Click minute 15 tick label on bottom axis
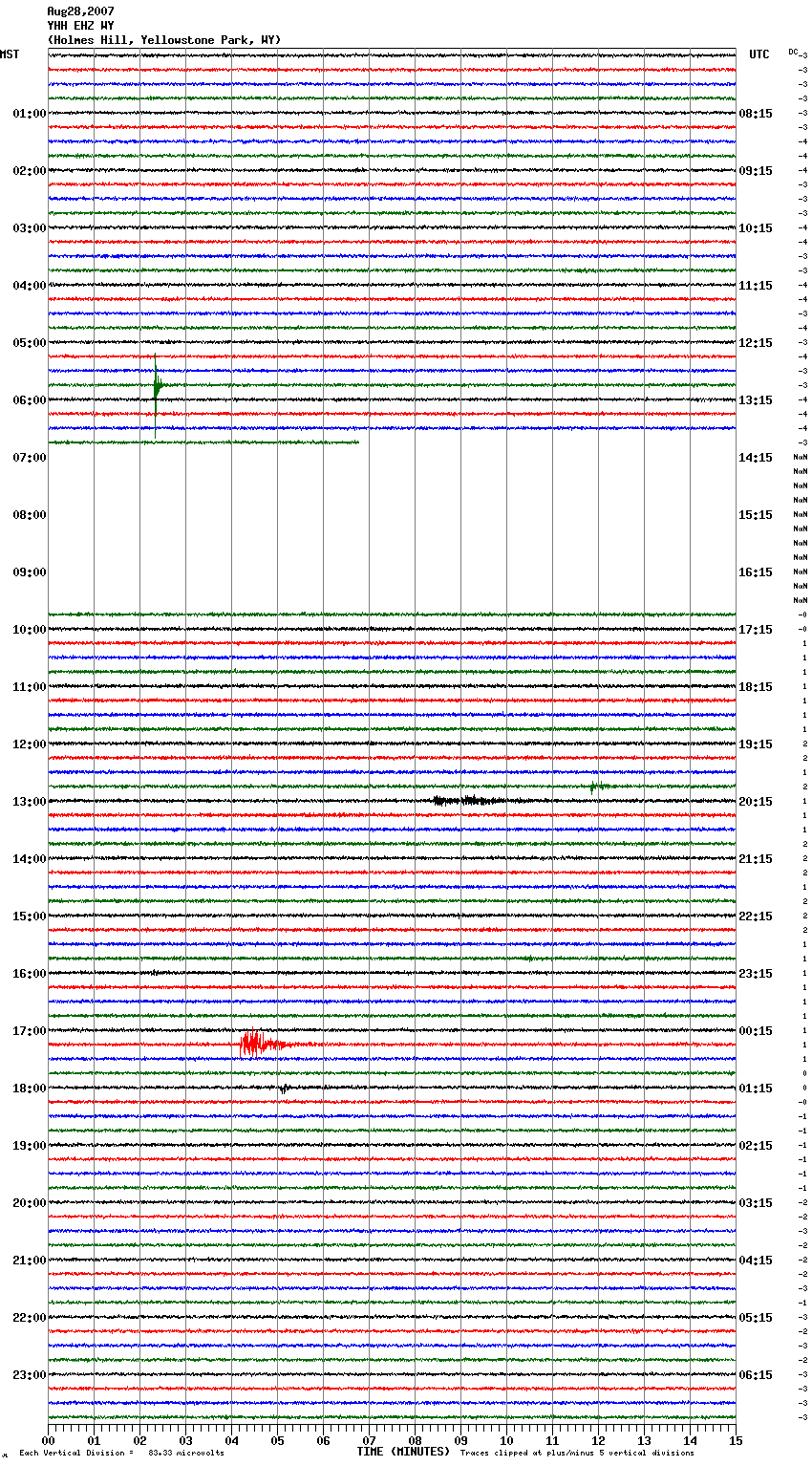Viewport: 812px width, 1466px height. 736,1440
